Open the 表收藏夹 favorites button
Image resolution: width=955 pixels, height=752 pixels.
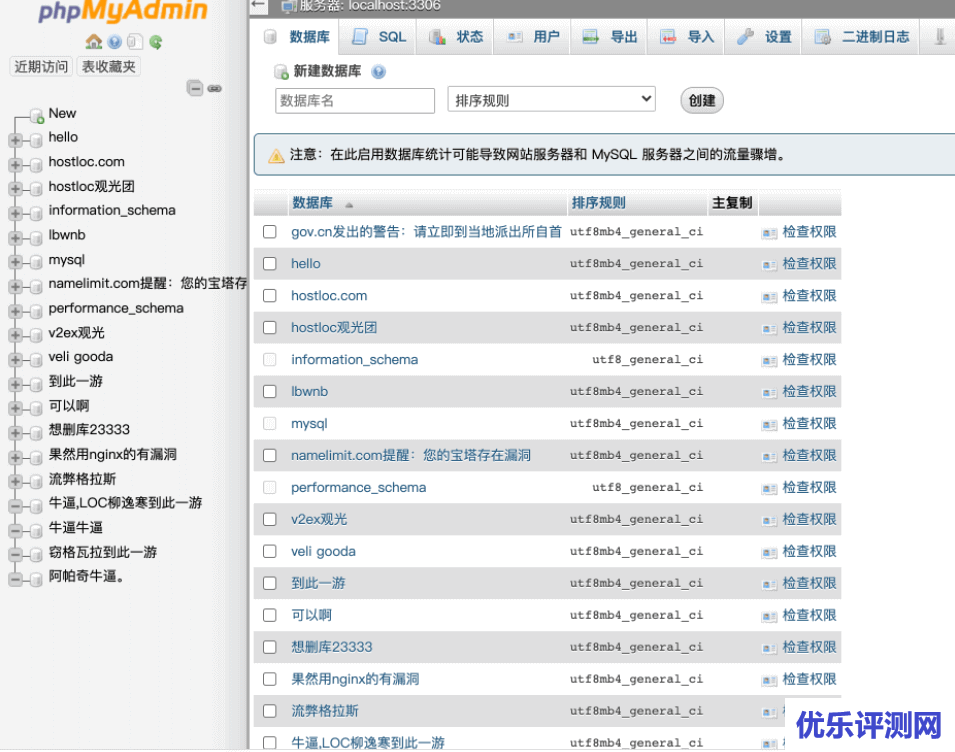click(x=108, y=66)
